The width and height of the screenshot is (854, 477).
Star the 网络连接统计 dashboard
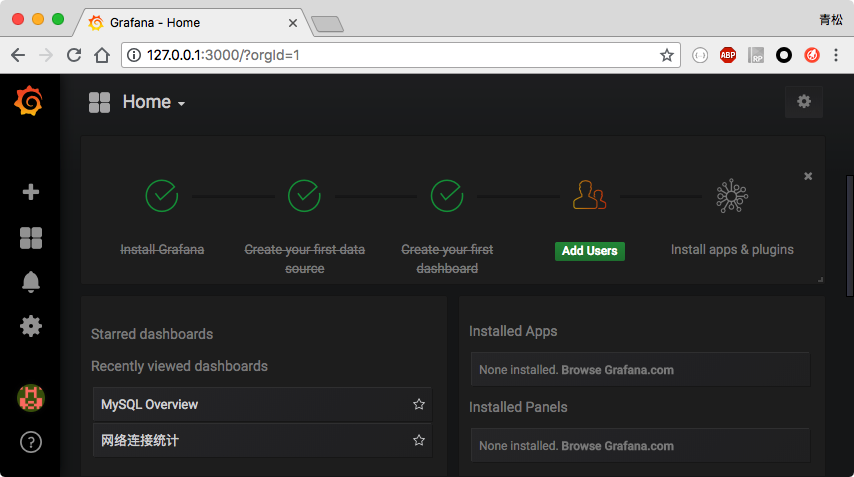coord(418,440)
